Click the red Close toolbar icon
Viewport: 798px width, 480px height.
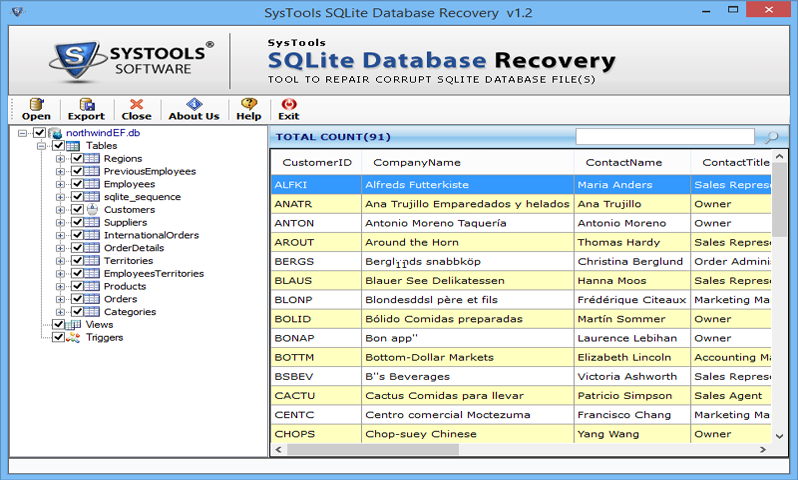pyautogui.click(x=136, y=104)
